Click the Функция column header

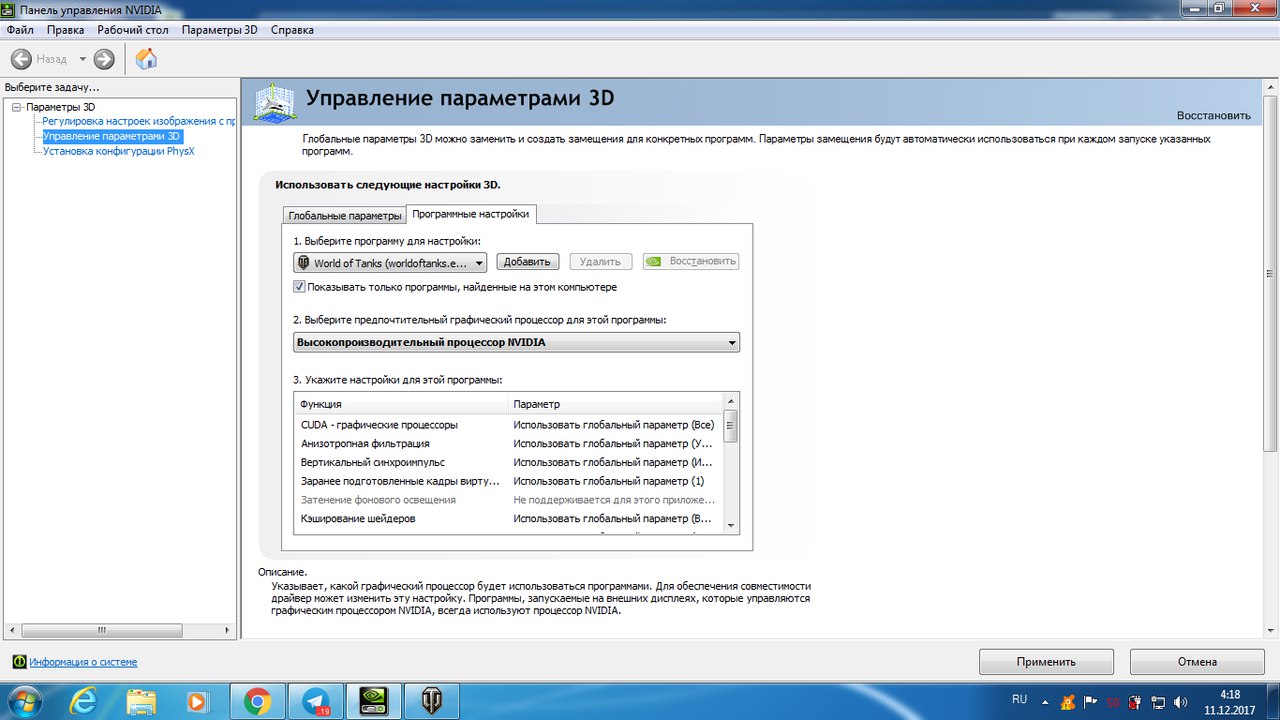pos(401,404)
